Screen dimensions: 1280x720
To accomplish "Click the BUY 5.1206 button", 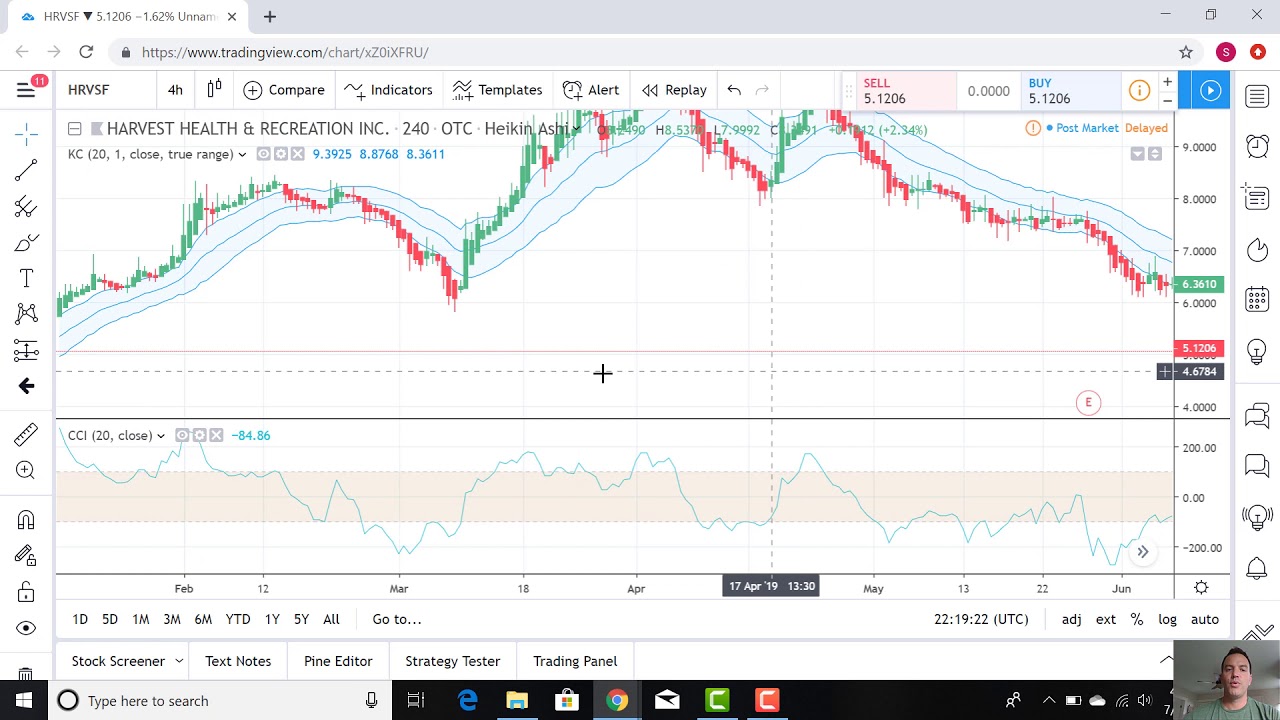I will 1072,91.
